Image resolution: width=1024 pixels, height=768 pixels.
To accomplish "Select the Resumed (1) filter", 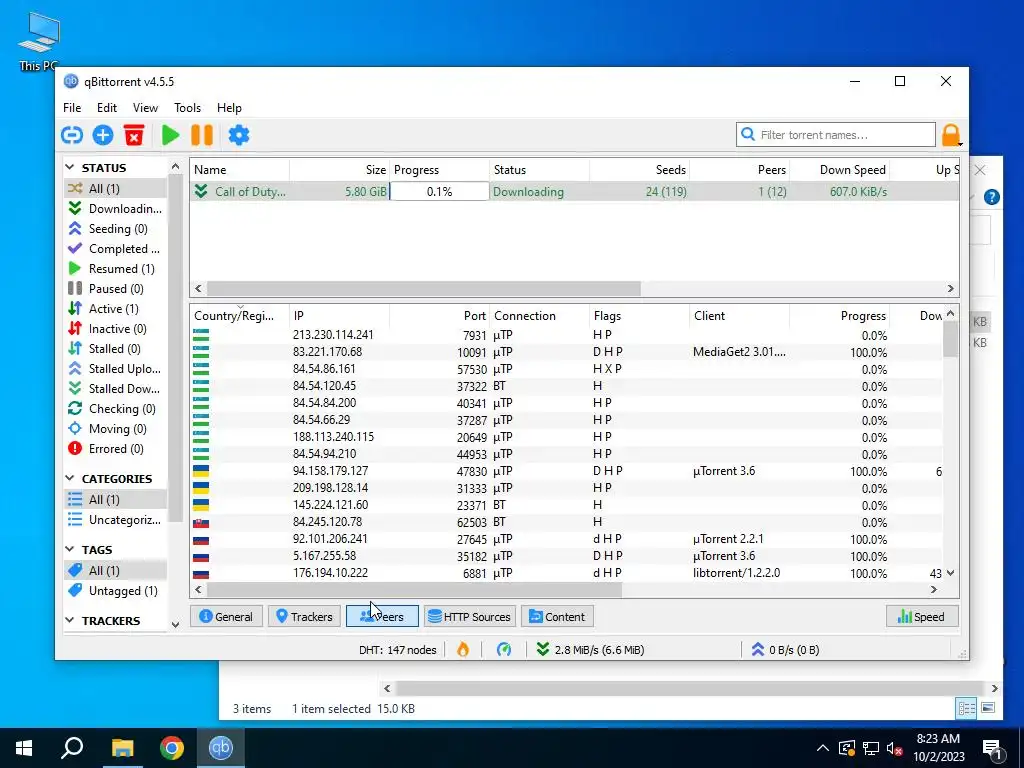I will [x=115, y=268].
